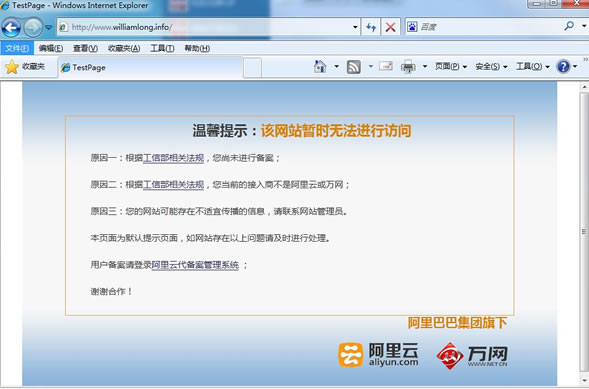Open the 页面(P) toolbar menu
The height and width of the screenshot is (389, 589).
[451, 66]
